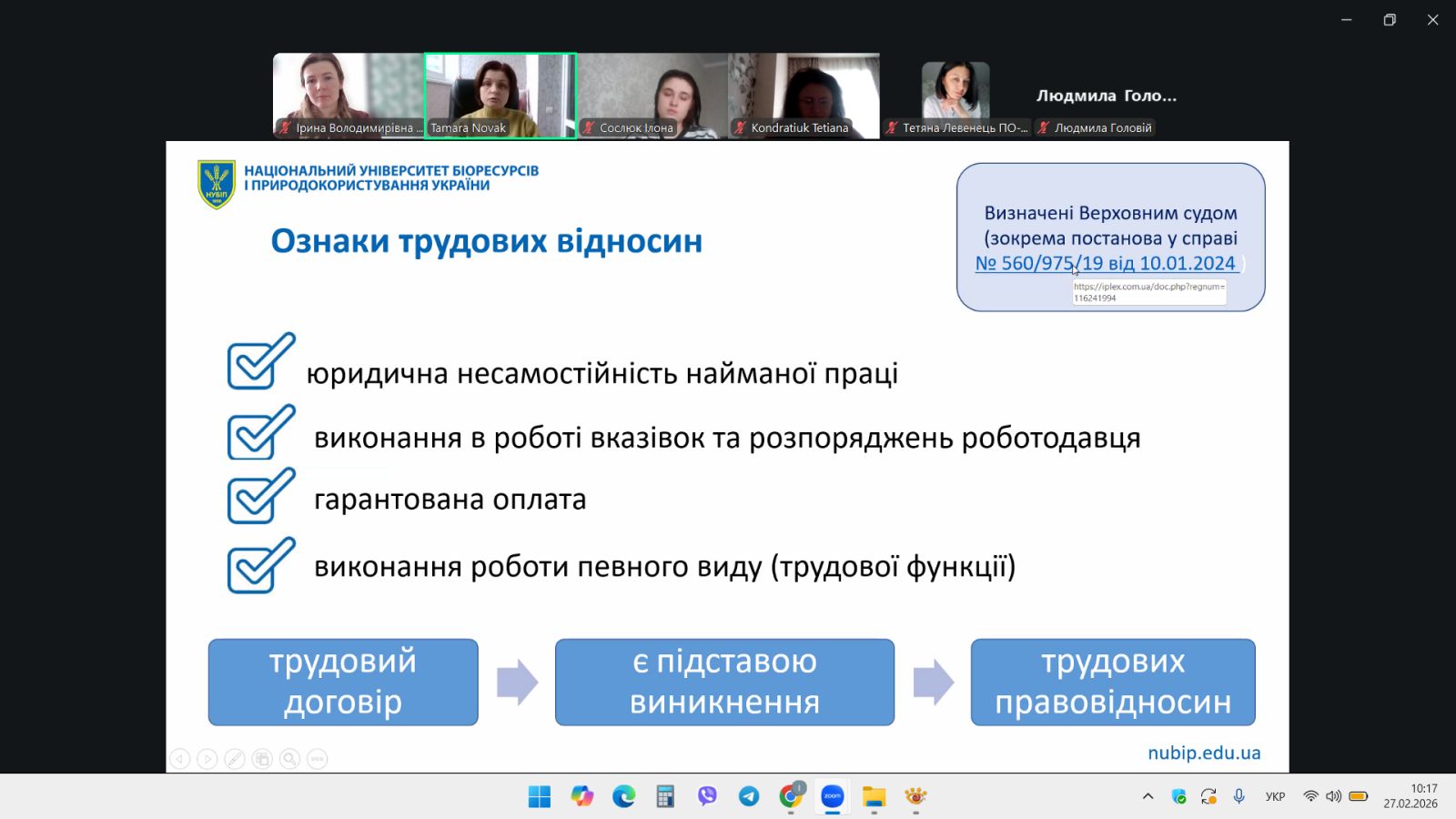Select Kondratiuk Tetiana's video thumbnail
Viewport: 1456px width, 819px height.
pyautogui.click(x=804, y=96)
